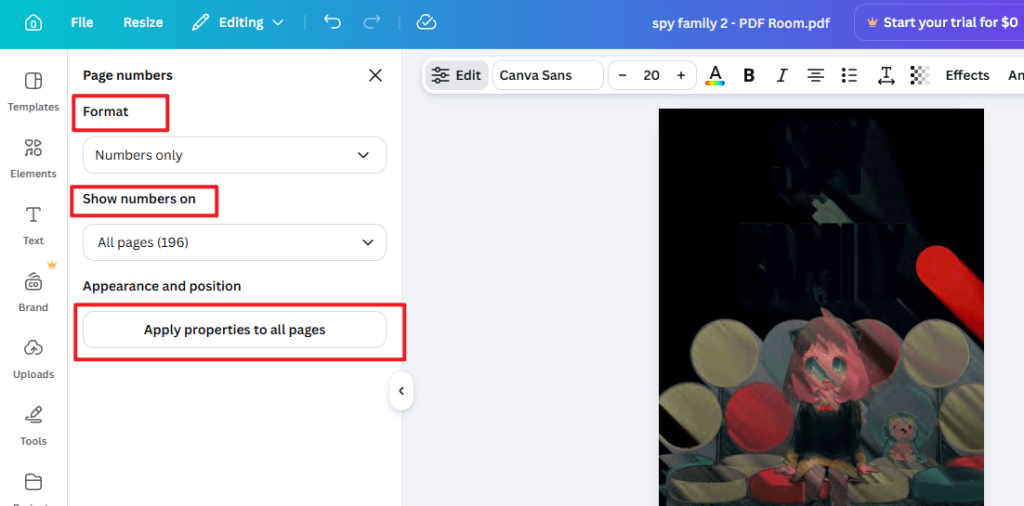Open Elements in sidebar
This screenshot has height=506, width=1024.
click(33, 159)
